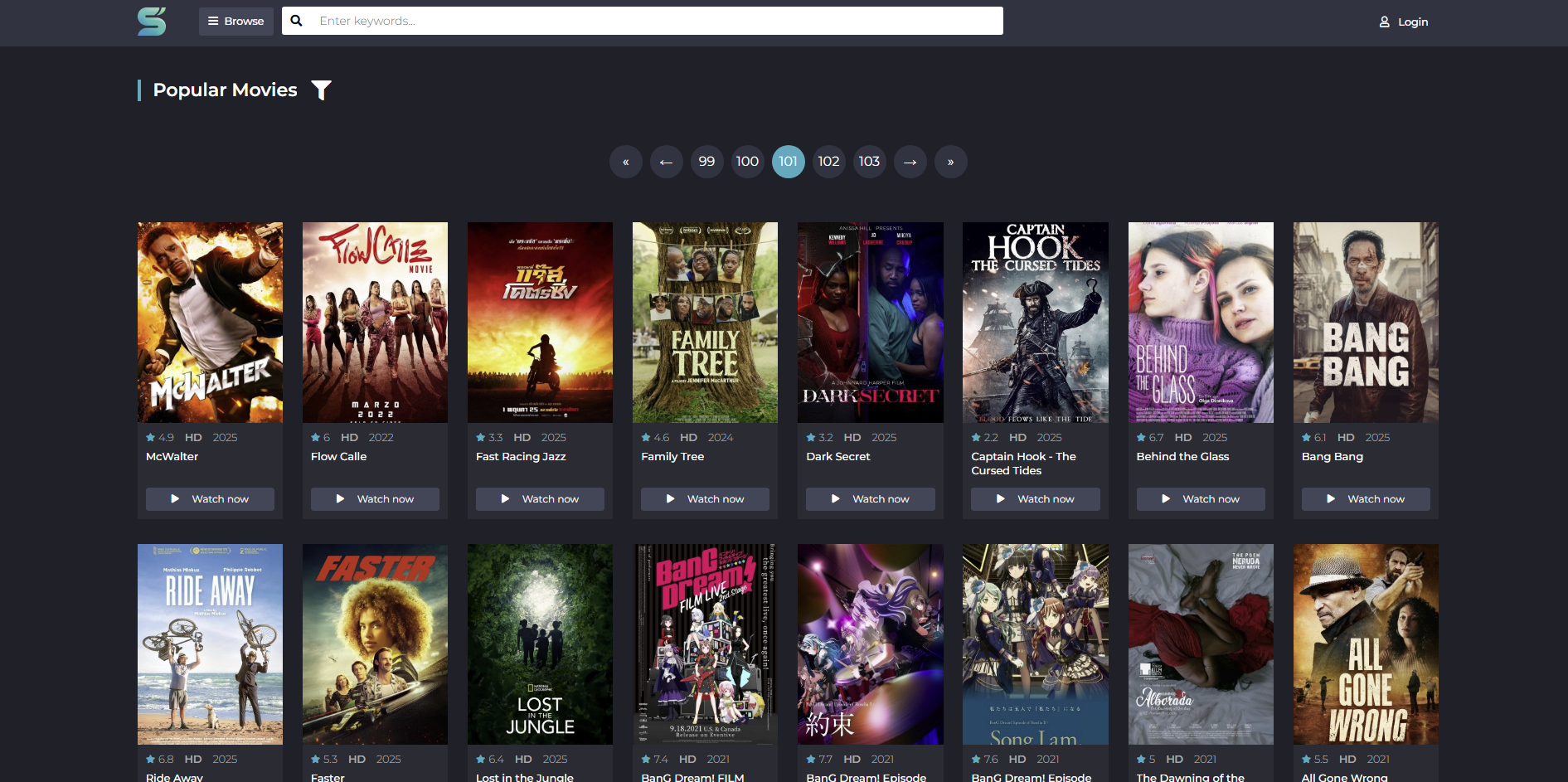The height and width of the screenshot is (782, 1568).
Task: Watch now for Dark Secret
Action: pyautogui.click(x=870, y=498)
